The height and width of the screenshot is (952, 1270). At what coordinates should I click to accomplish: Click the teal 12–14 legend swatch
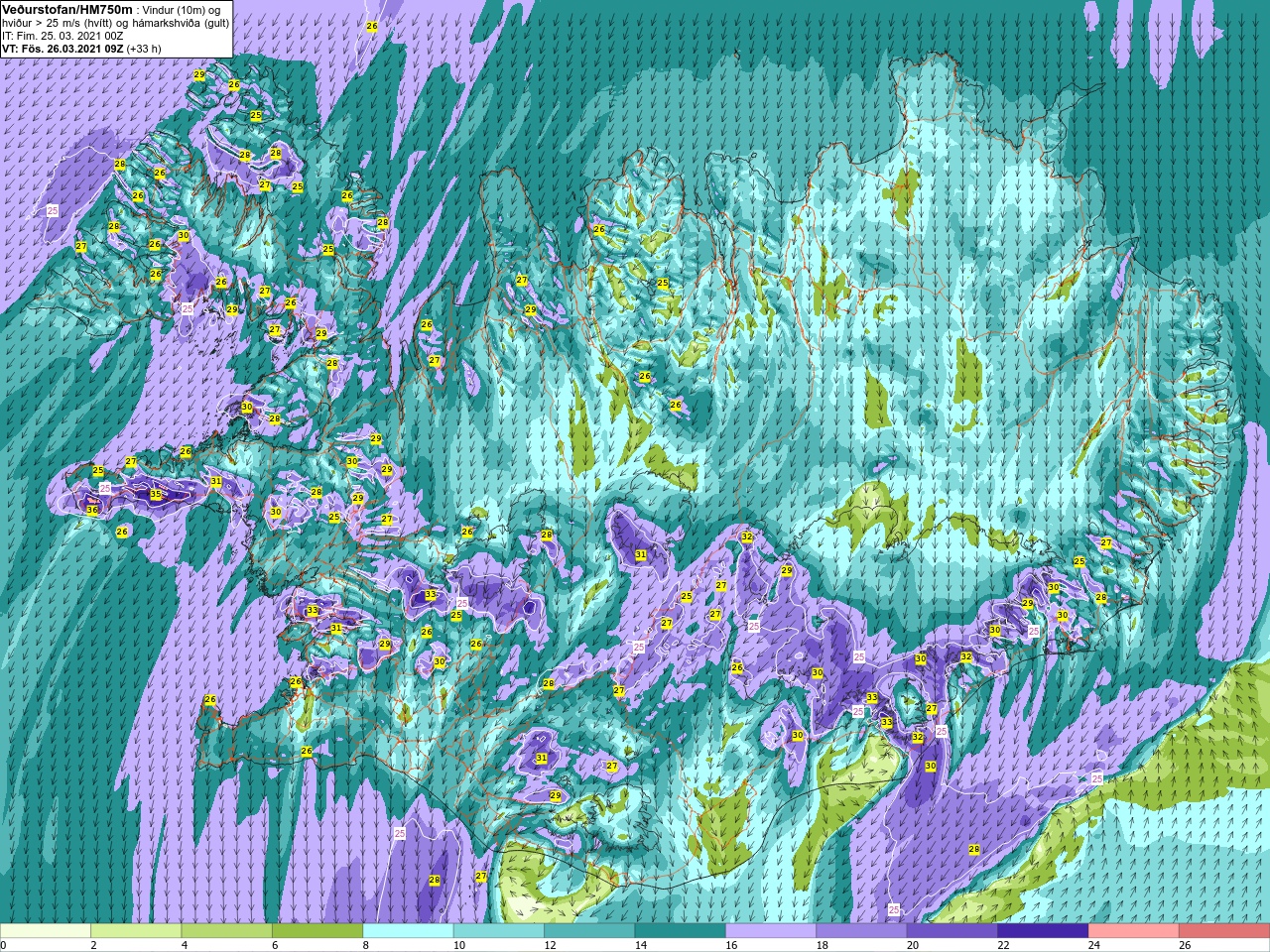[x=589, y=931]
